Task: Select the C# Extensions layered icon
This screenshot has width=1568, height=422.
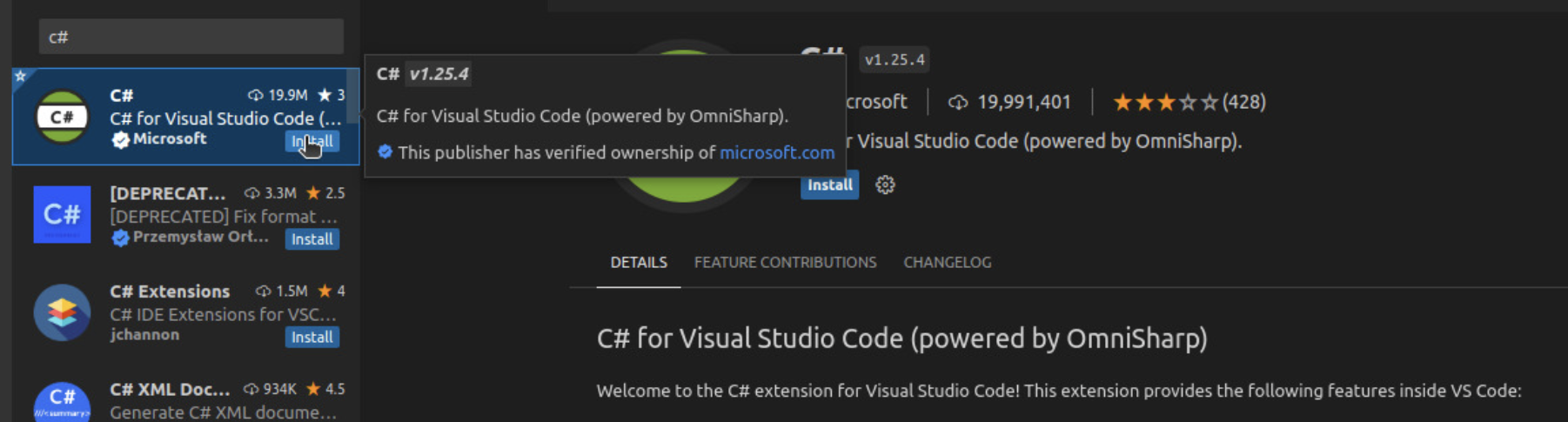Action: pos(62,312)
